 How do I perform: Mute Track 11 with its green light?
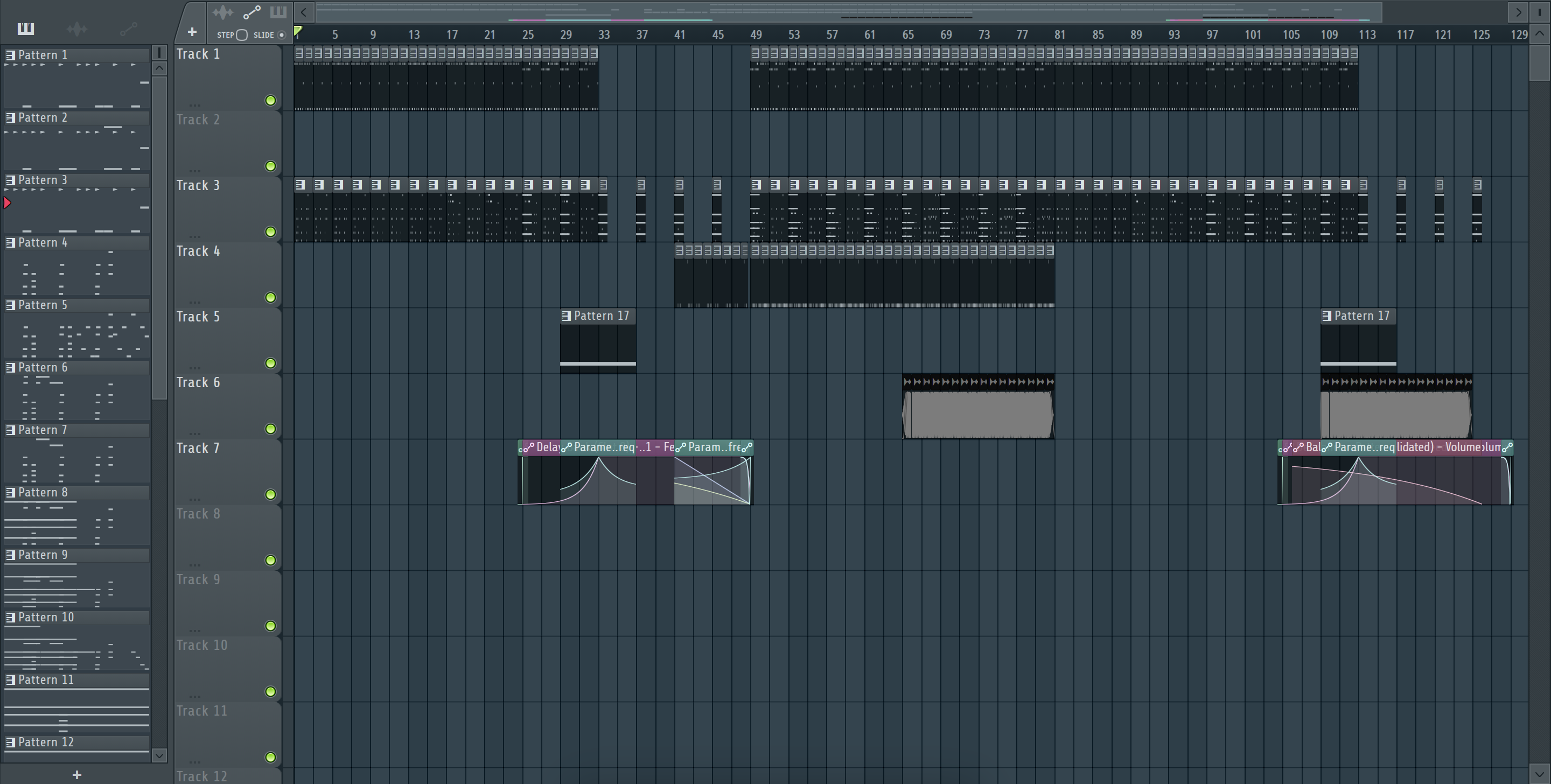pos(270,757)
